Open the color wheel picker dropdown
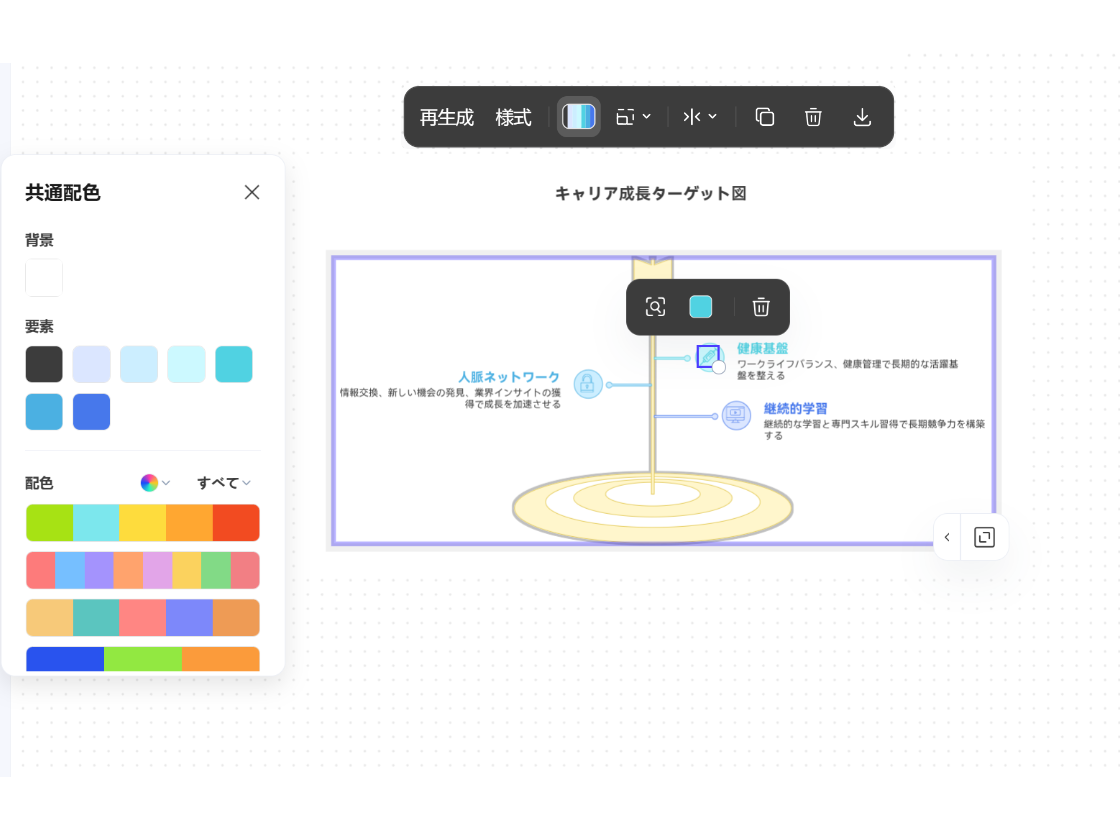 155,483
